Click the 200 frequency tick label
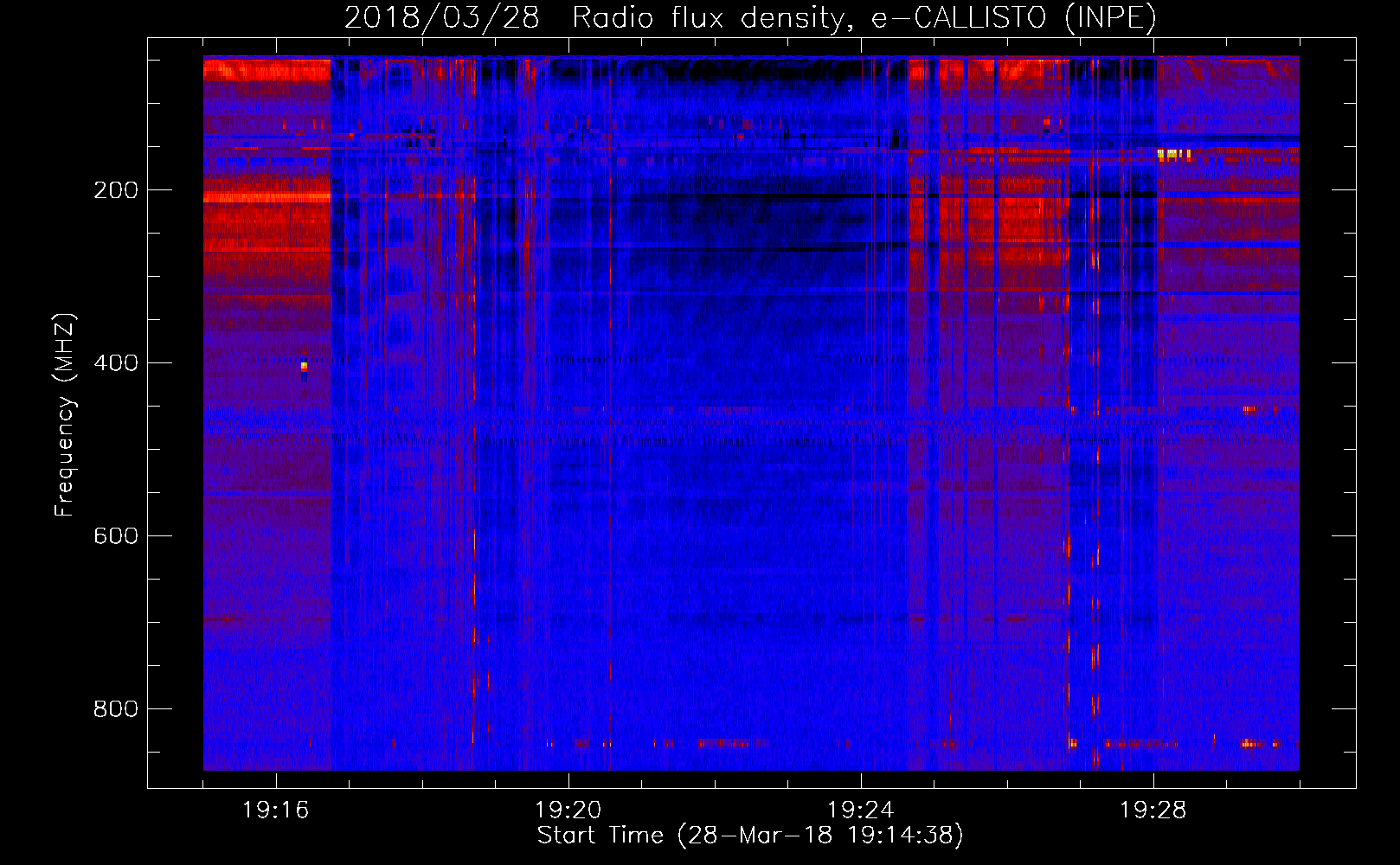Image resolution: width=1400 pixels, height=865 pixels. pyautogui.click(x=116, y=190)
